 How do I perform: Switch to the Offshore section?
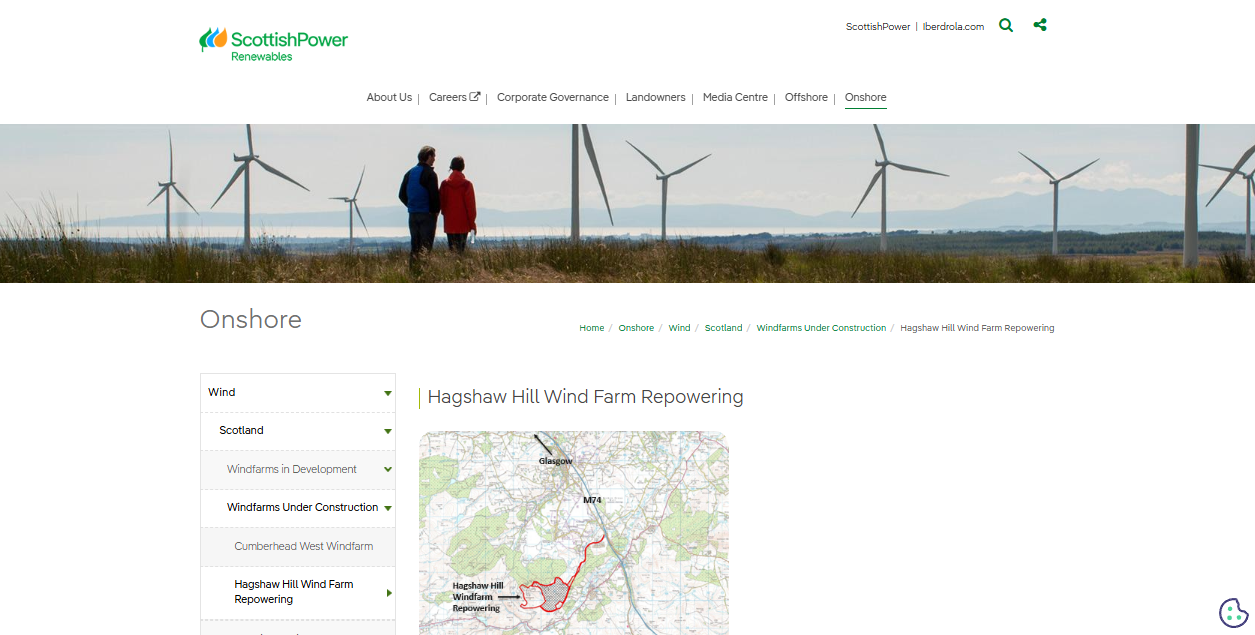(806, 97)
